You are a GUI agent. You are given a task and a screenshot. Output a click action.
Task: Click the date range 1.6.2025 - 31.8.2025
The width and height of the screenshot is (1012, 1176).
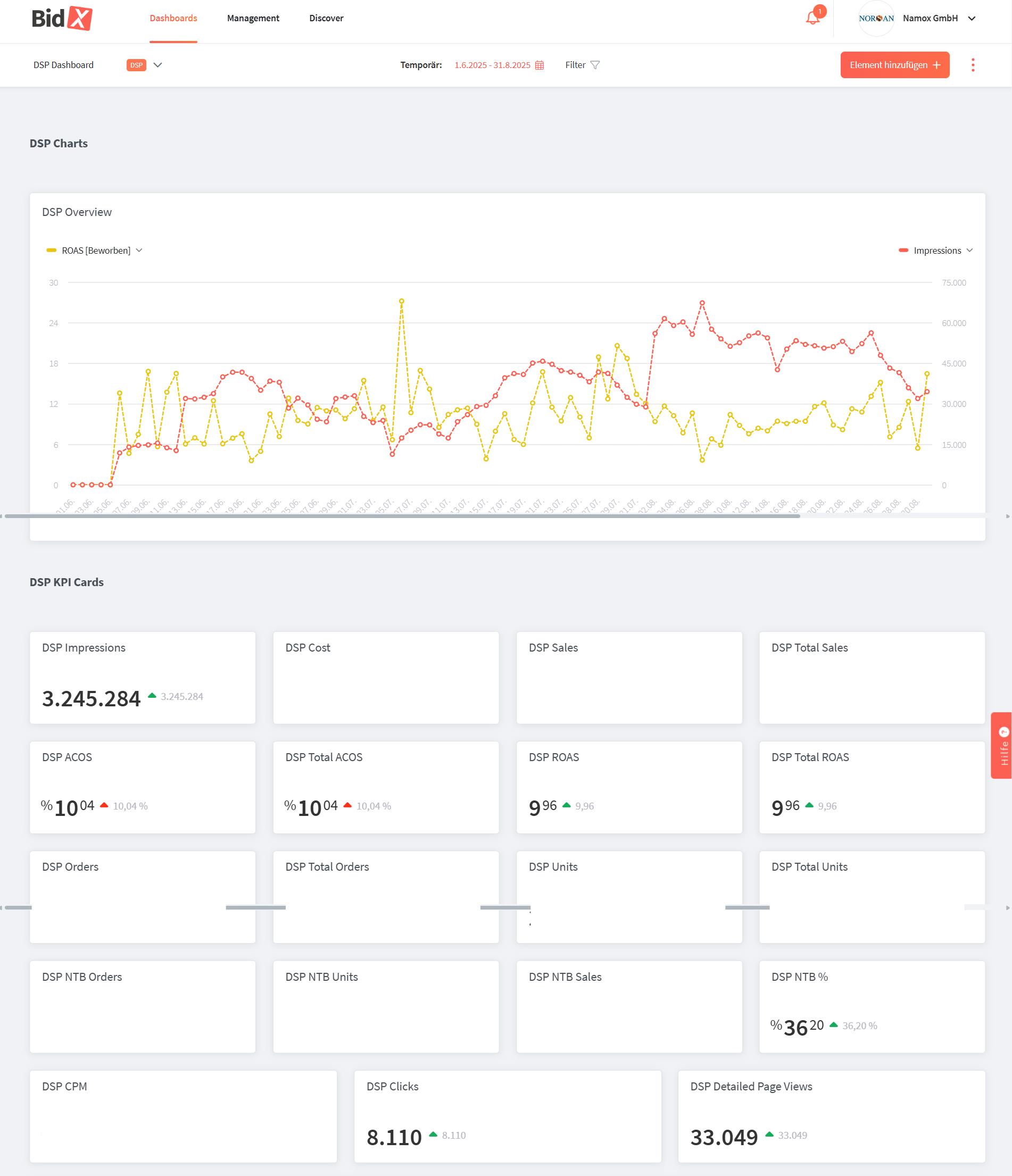(x=492, y=65)
